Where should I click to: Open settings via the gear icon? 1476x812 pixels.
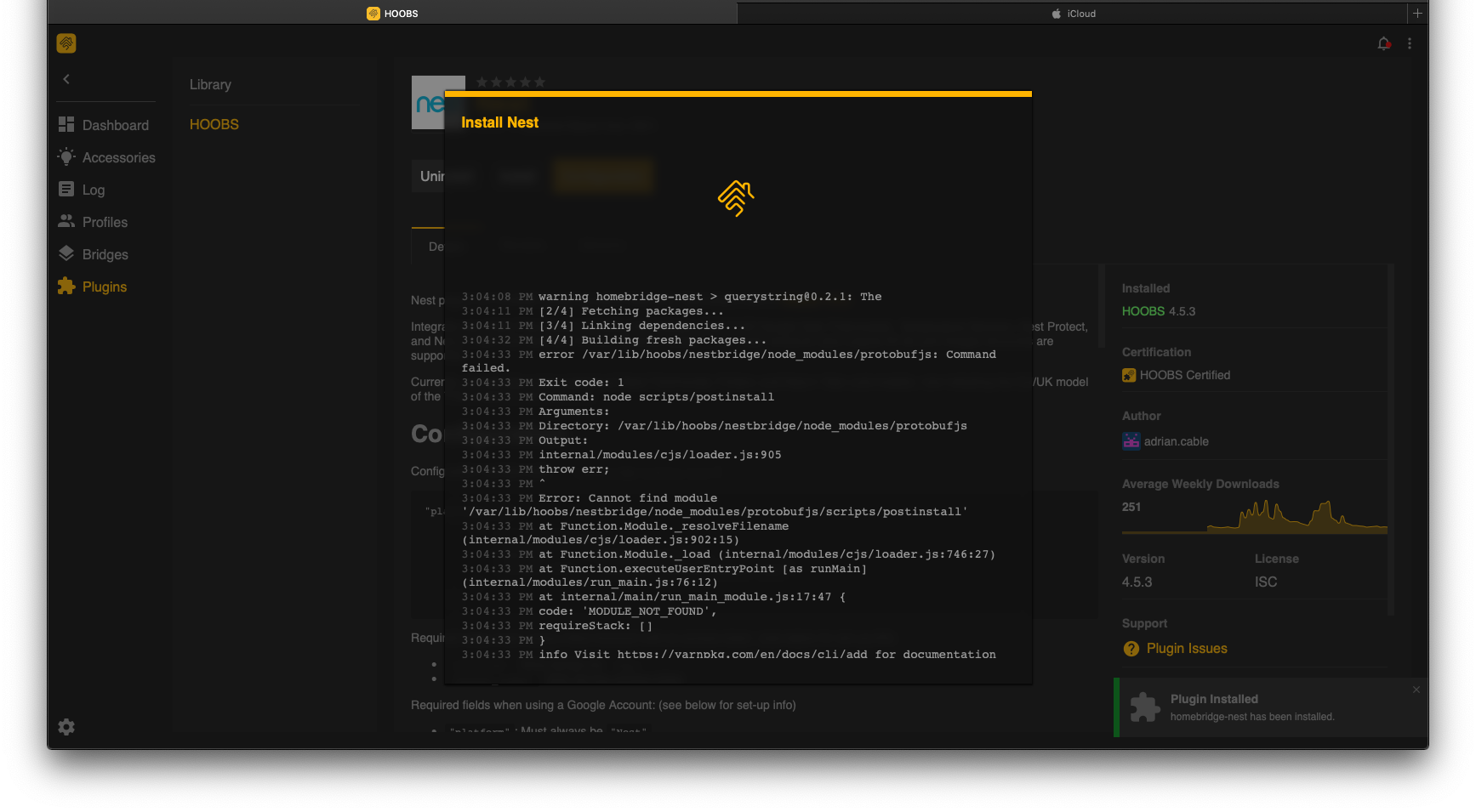click(66, 727)
